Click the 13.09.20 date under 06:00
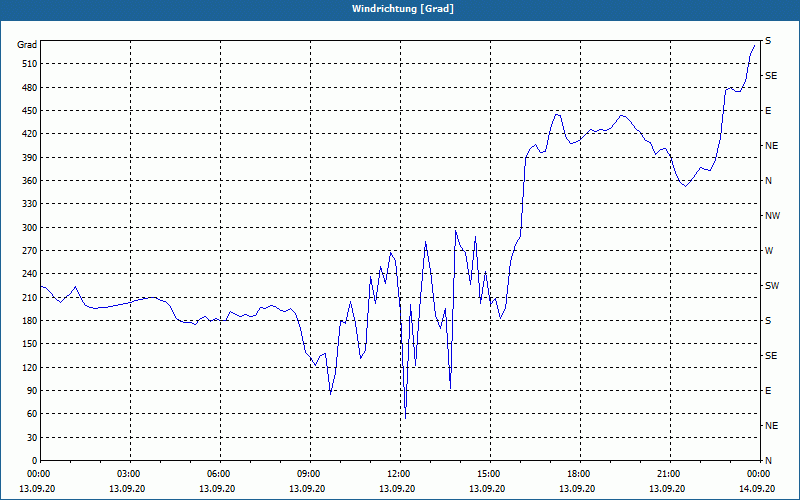 [x=217, y=488]
